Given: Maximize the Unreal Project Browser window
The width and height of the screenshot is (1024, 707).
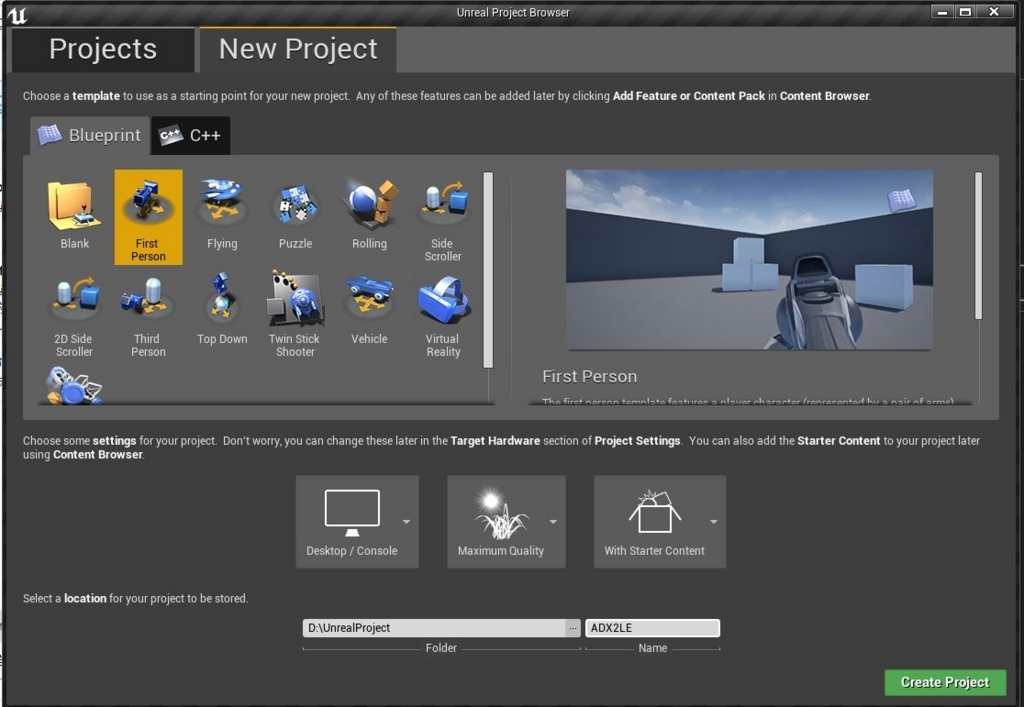Looking at the screenshot, I should [965, 12].
